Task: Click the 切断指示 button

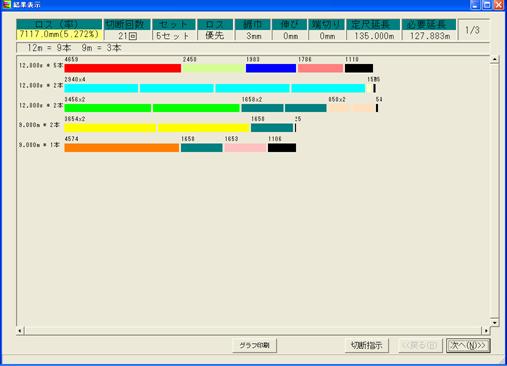Action: (x=366, y=345)
